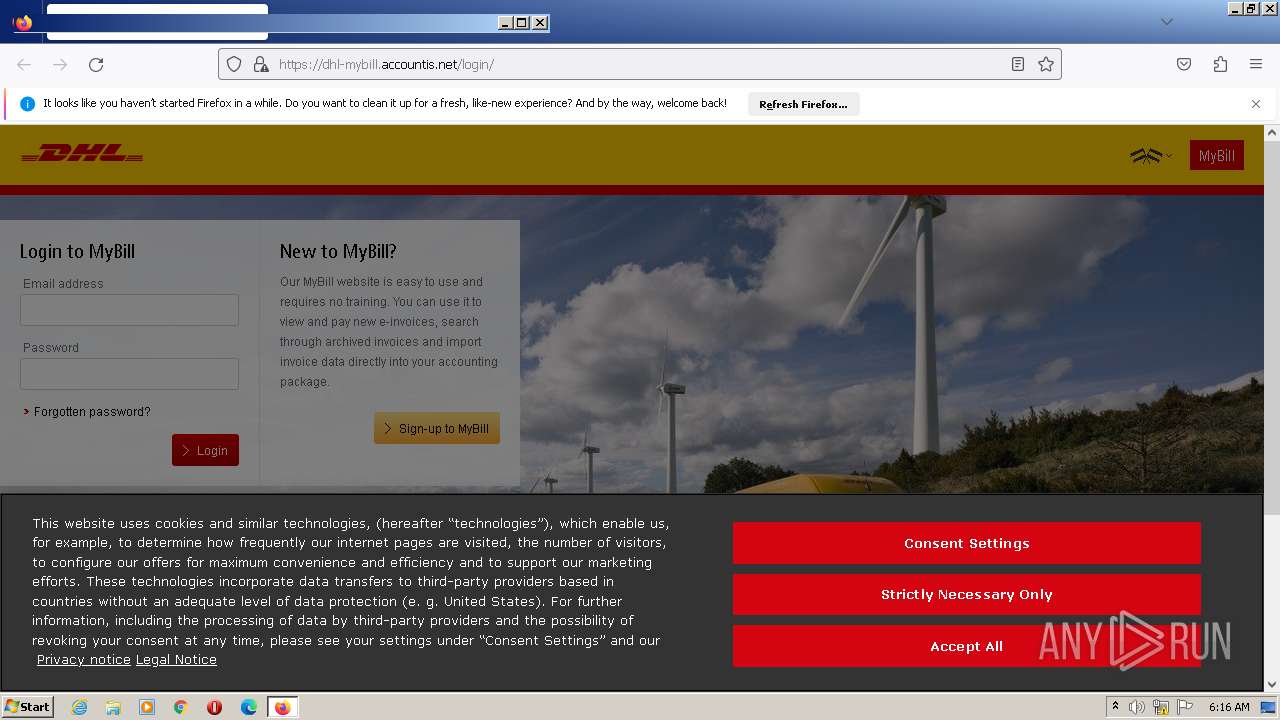Click the network tray icon
The image size is (1280, 720).
click(1161, 707)
